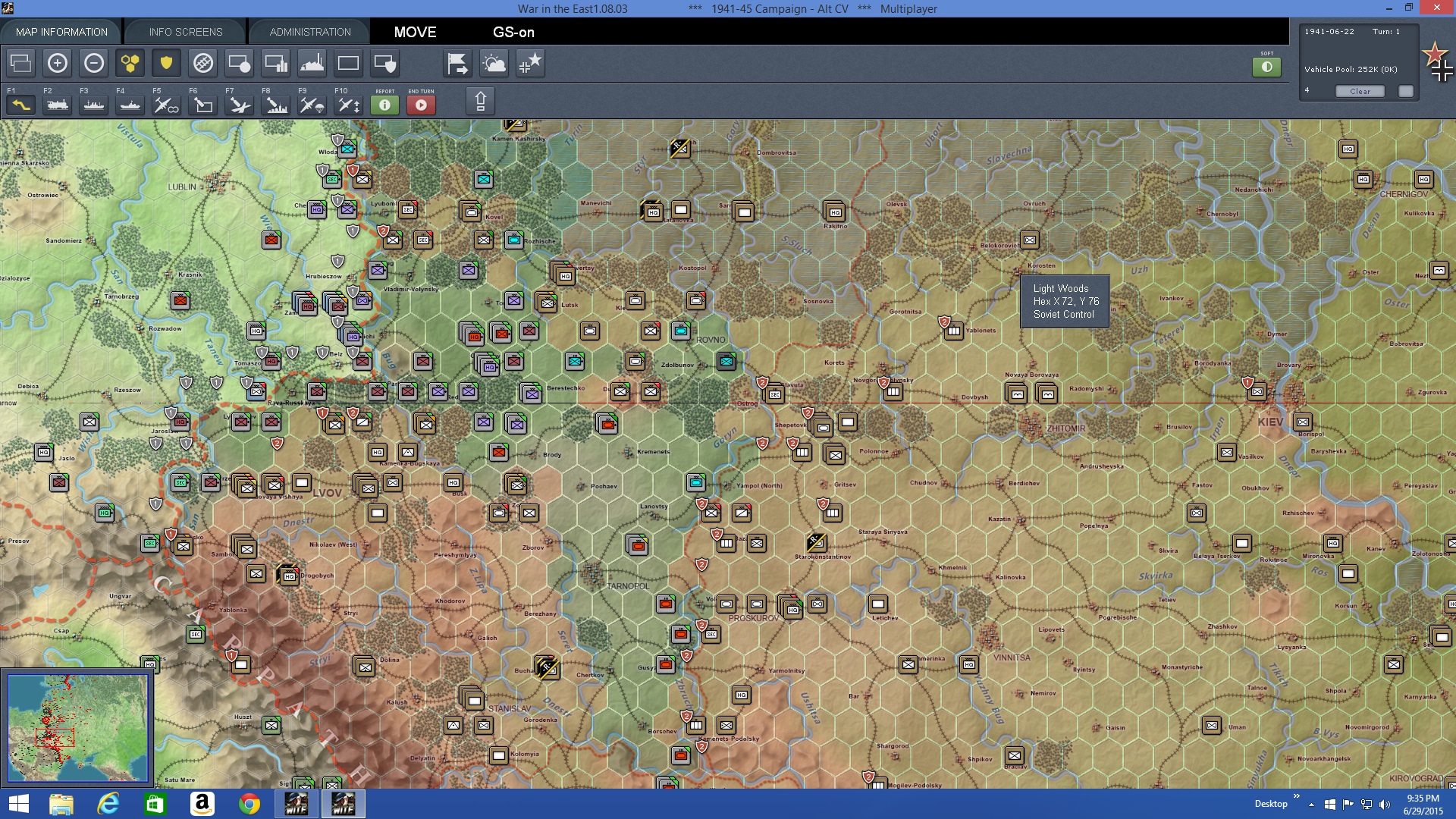
Task: Select F1 ground move mode
Action: (20, 105)
